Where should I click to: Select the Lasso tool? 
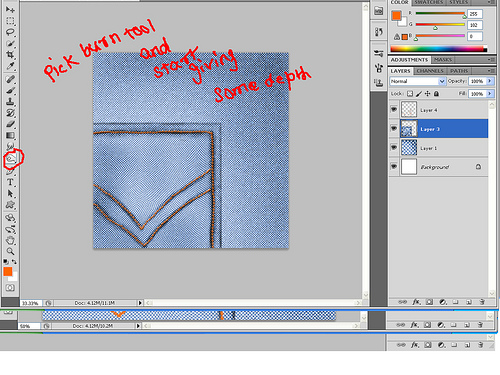pos(10,32)
